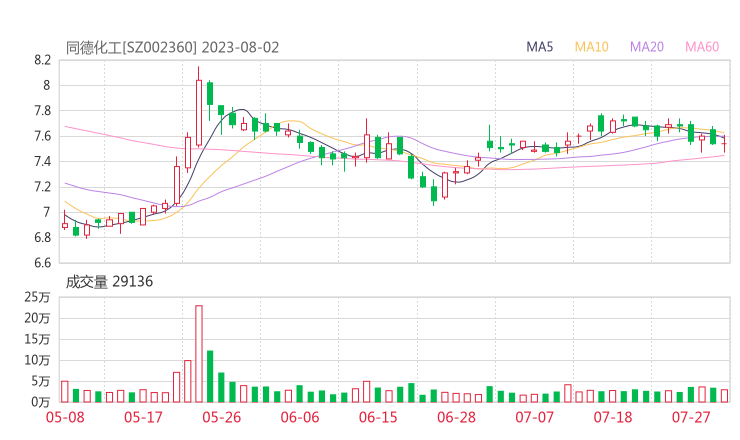
Task: Click the MA5 legend label
Action: 539,47
